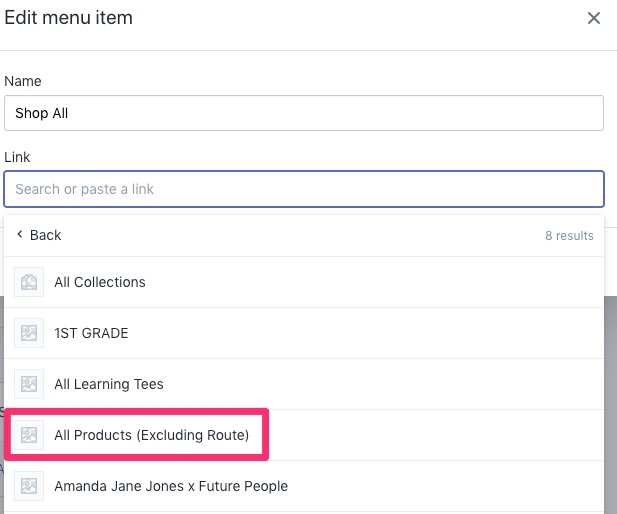Choose the 1ST GRADE collection
Image resolution: width=617 pixels, height=514 pixels.
click(x=304, y=333)
